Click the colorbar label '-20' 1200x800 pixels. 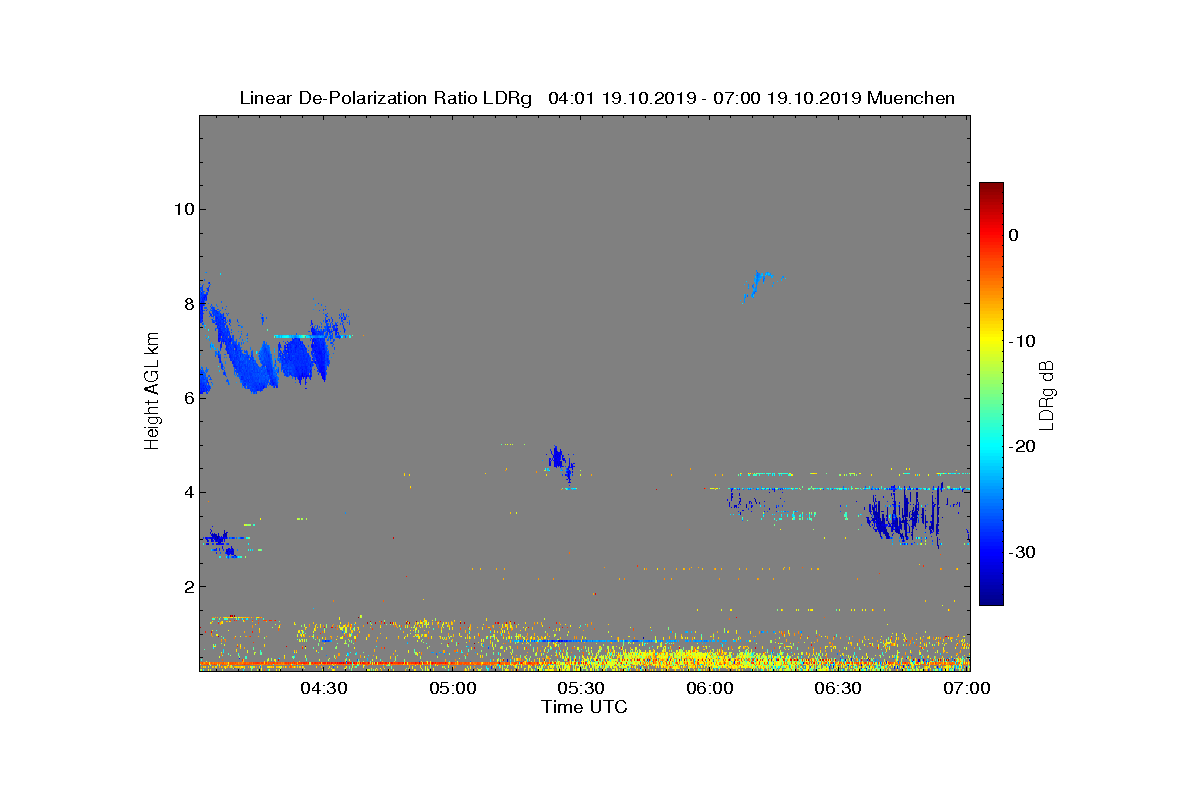[x=1021, y=447]
